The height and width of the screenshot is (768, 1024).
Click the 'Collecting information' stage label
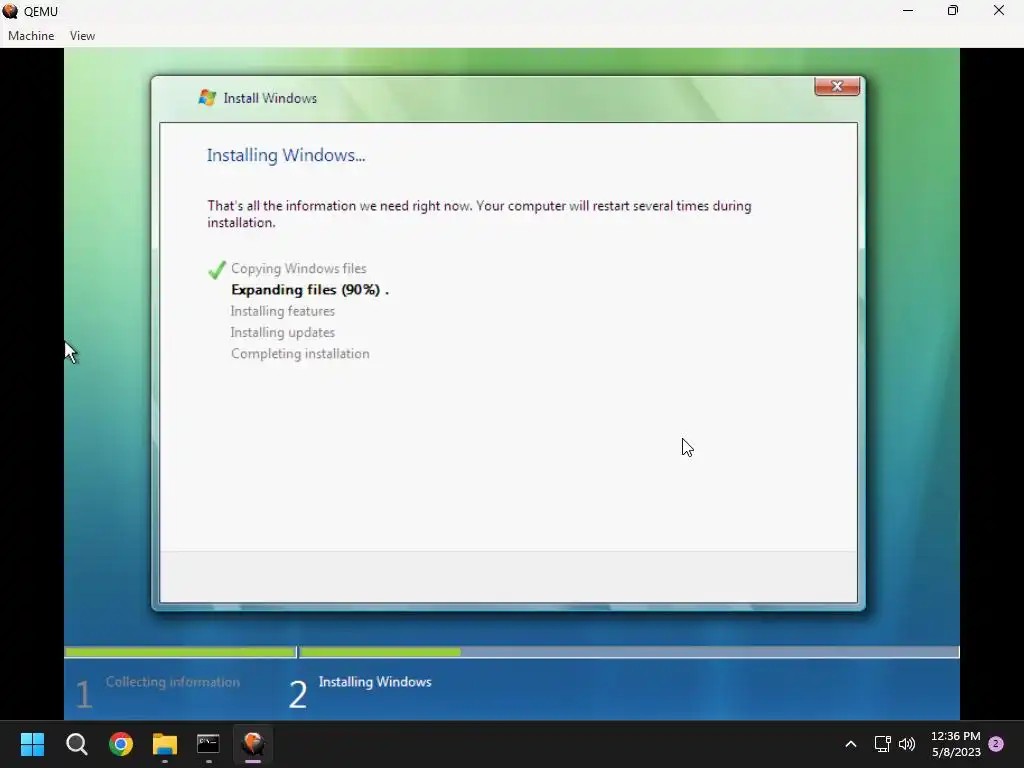[x=172, y=682]
